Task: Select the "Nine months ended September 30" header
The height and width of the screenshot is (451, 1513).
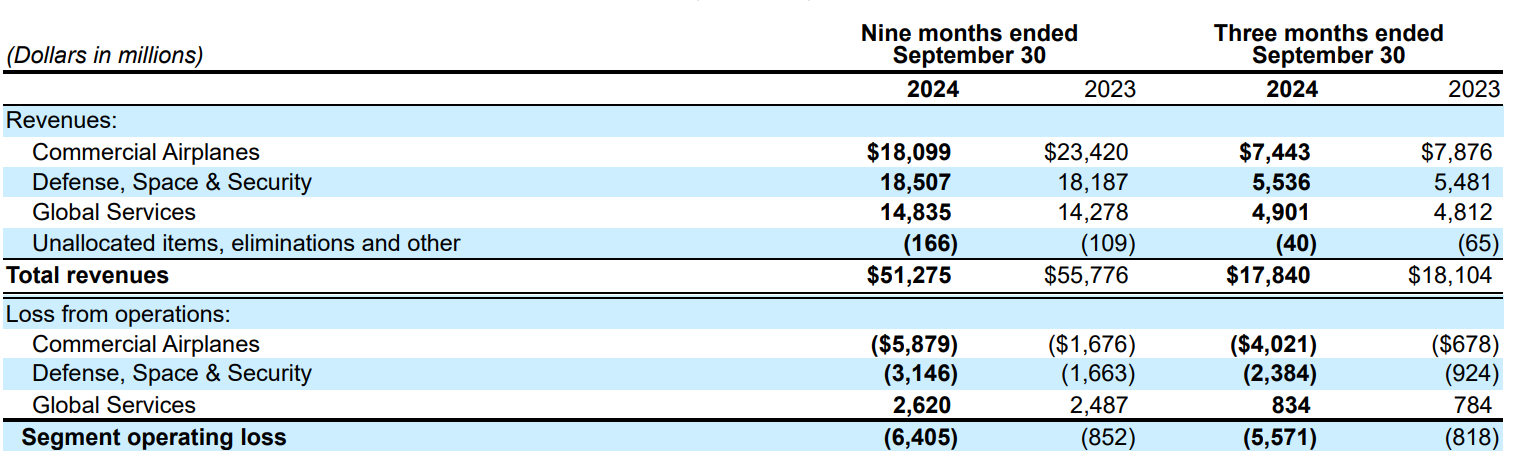Action: 969,44
